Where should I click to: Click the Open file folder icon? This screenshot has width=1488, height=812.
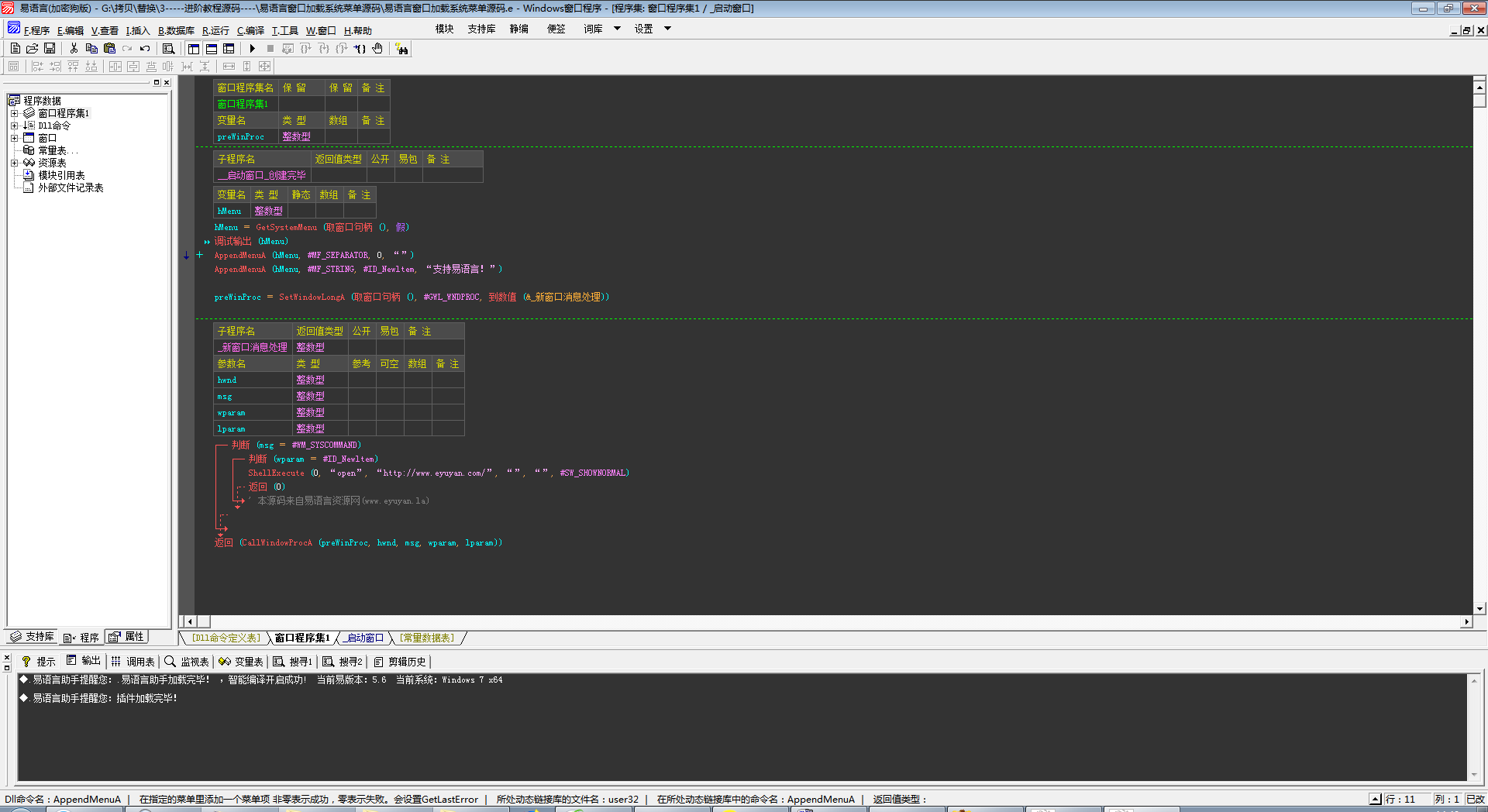33,48
